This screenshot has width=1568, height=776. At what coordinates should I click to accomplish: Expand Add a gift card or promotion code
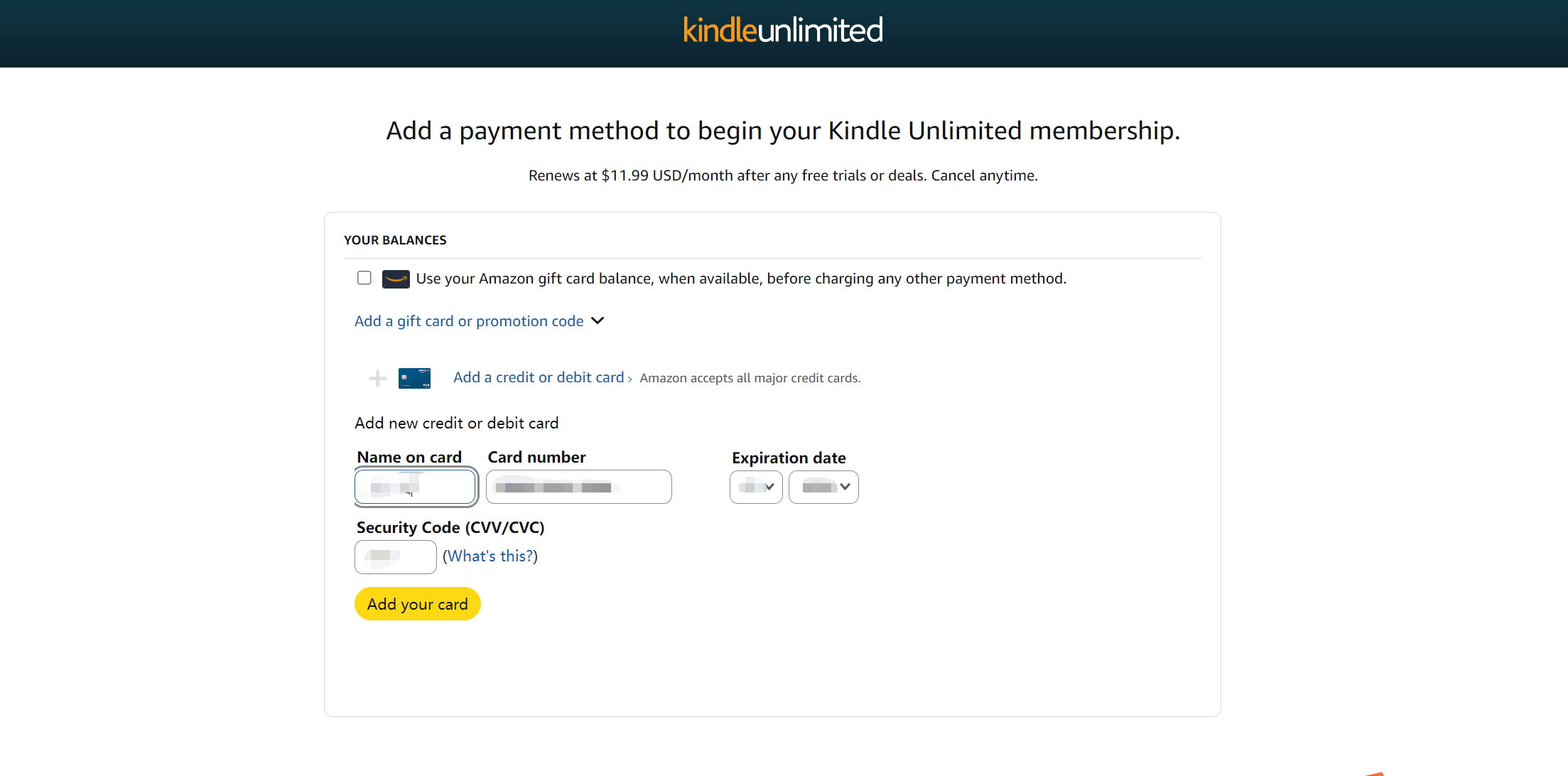click(x=469, y=321)
